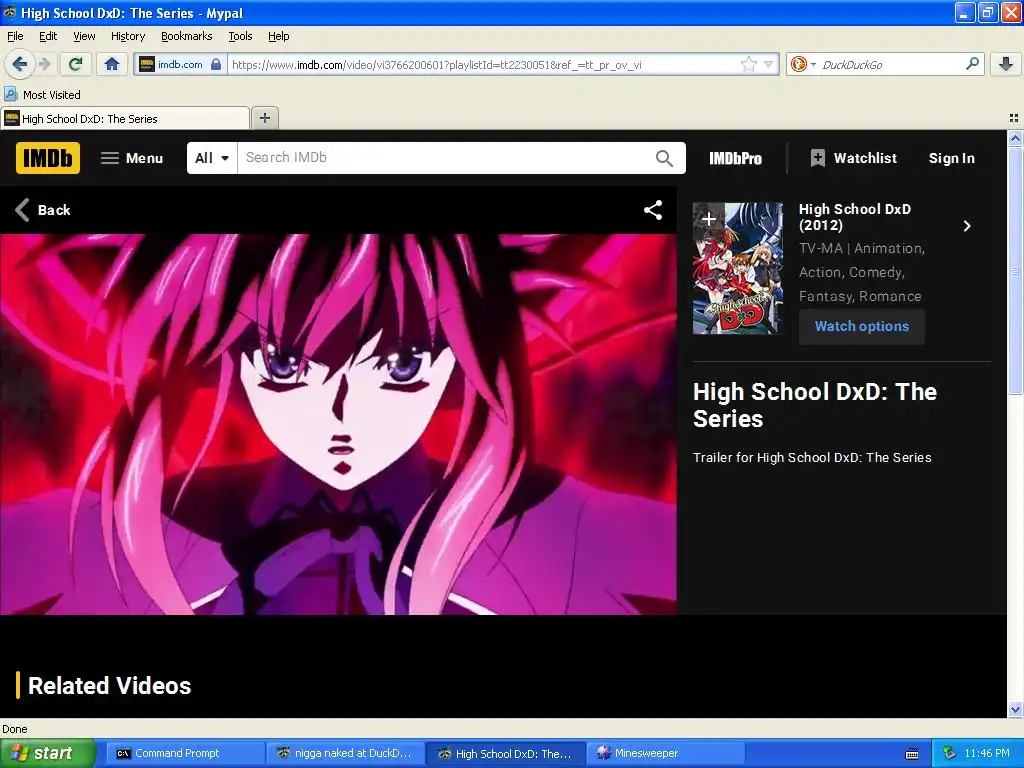Bookmark this page with the star icon
Viewport: 1024px width, 768px height.
coord(748,64)
